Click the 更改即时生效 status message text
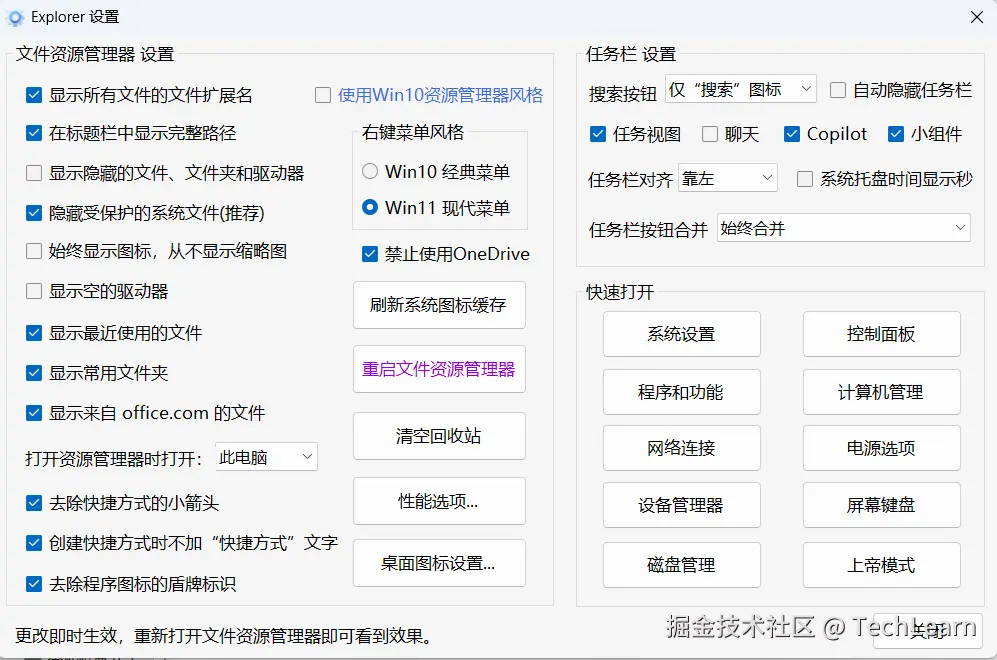The image size is (997, 660). point(224,636)
